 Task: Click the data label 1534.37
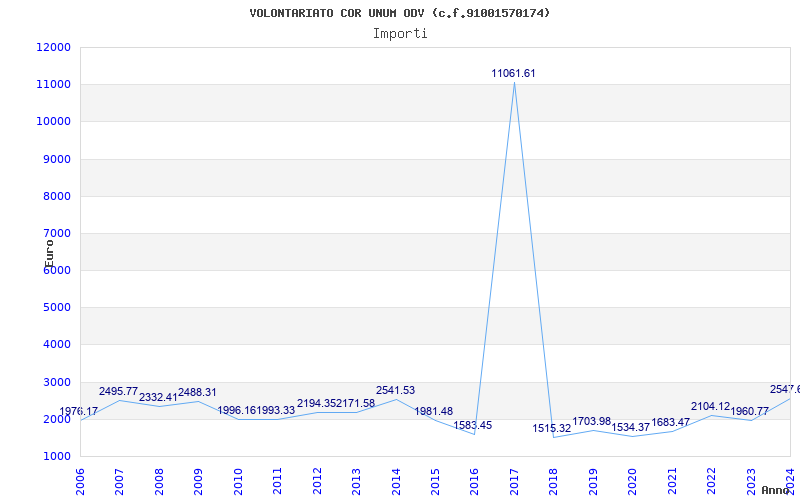coord(631,428)
